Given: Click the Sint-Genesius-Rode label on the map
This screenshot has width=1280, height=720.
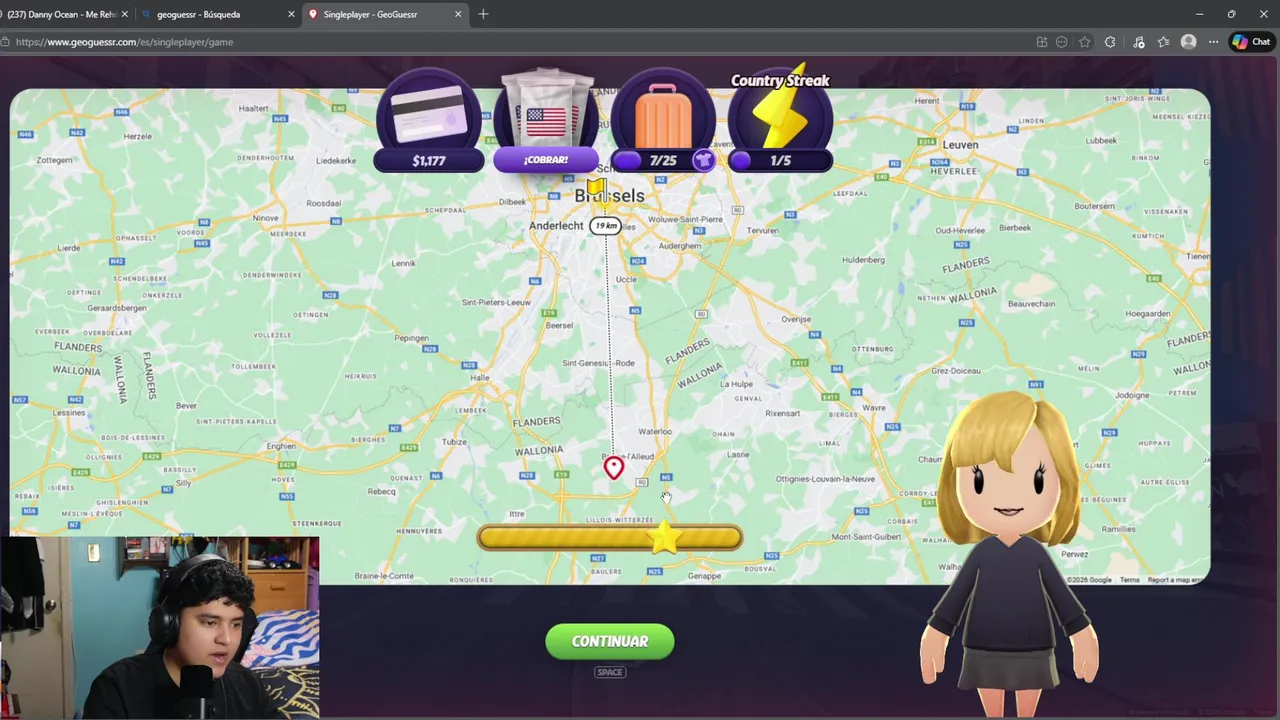Looking at the screenshot, I should [598, 363].
